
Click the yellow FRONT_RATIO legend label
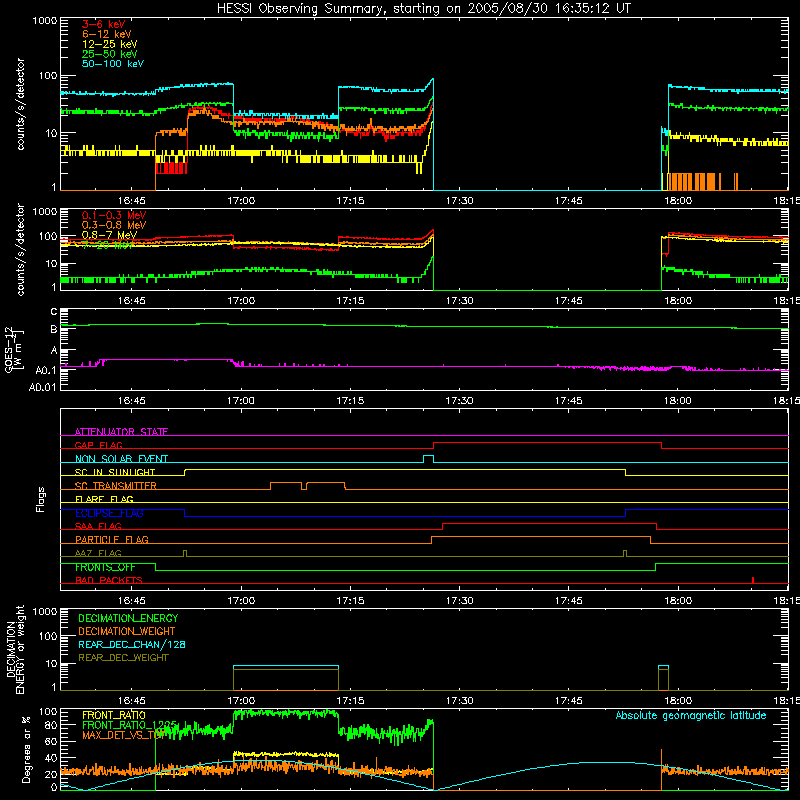(114, 715)
